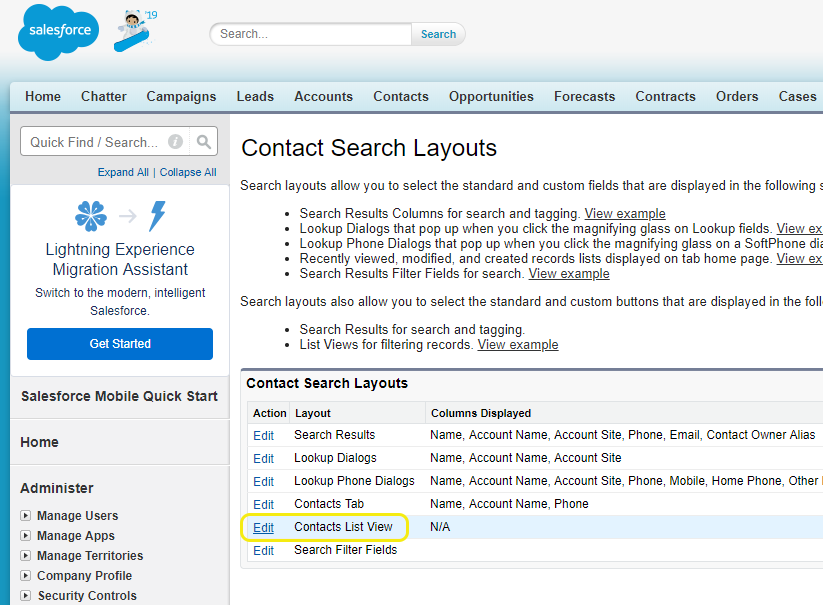This screenshot has width=823, height=605.
Task: Focus the global Search text field
Action: point(311,34)
